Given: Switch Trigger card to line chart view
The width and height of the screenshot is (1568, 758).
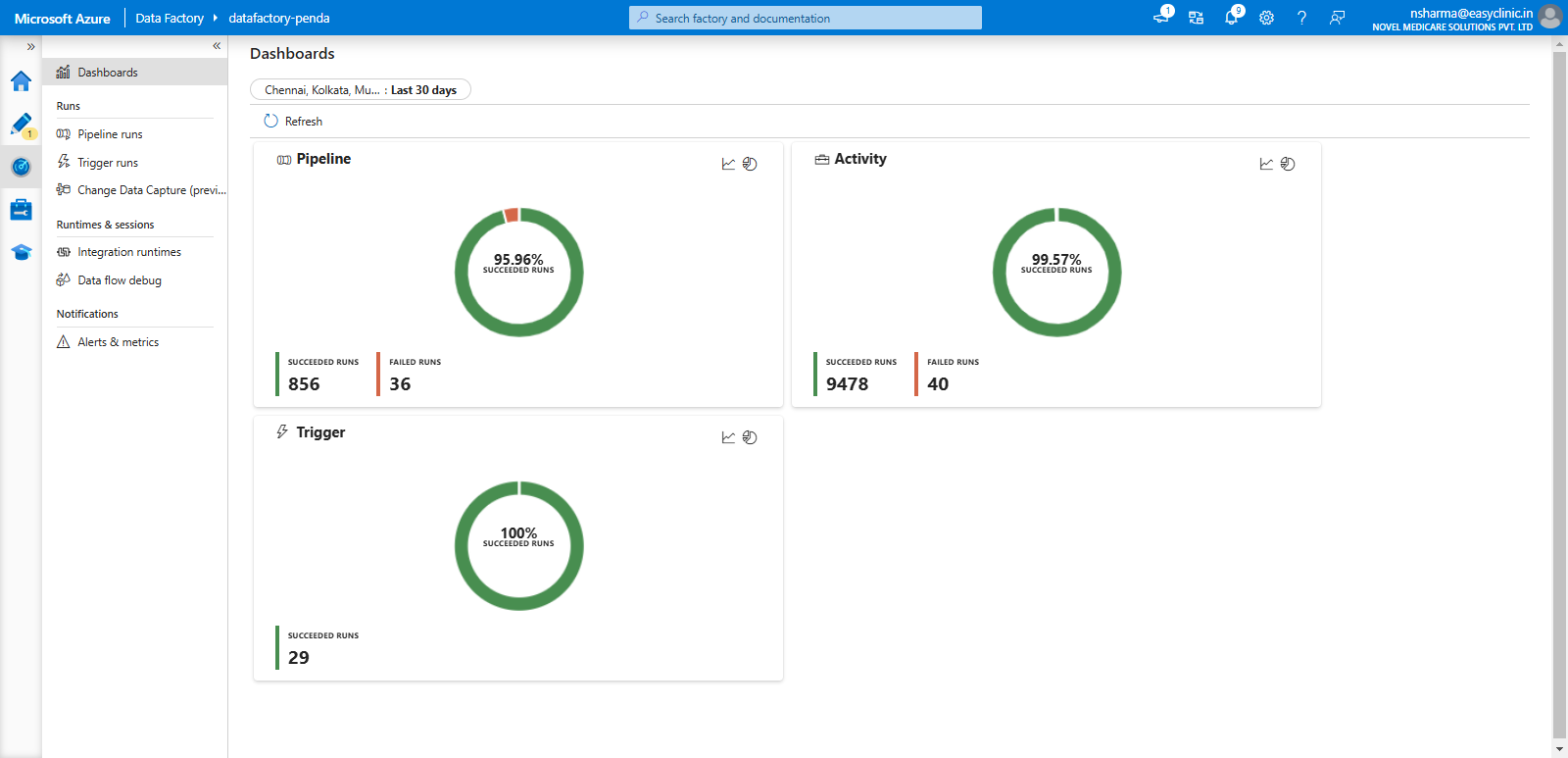Looking at the screenshot, I should pyautogui.click(x=728, y=437).
